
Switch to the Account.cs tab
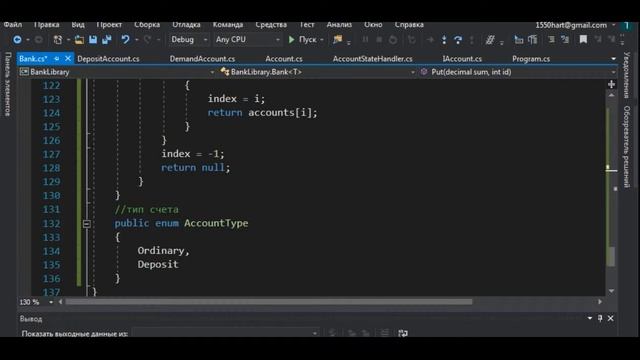pos(284,59)
